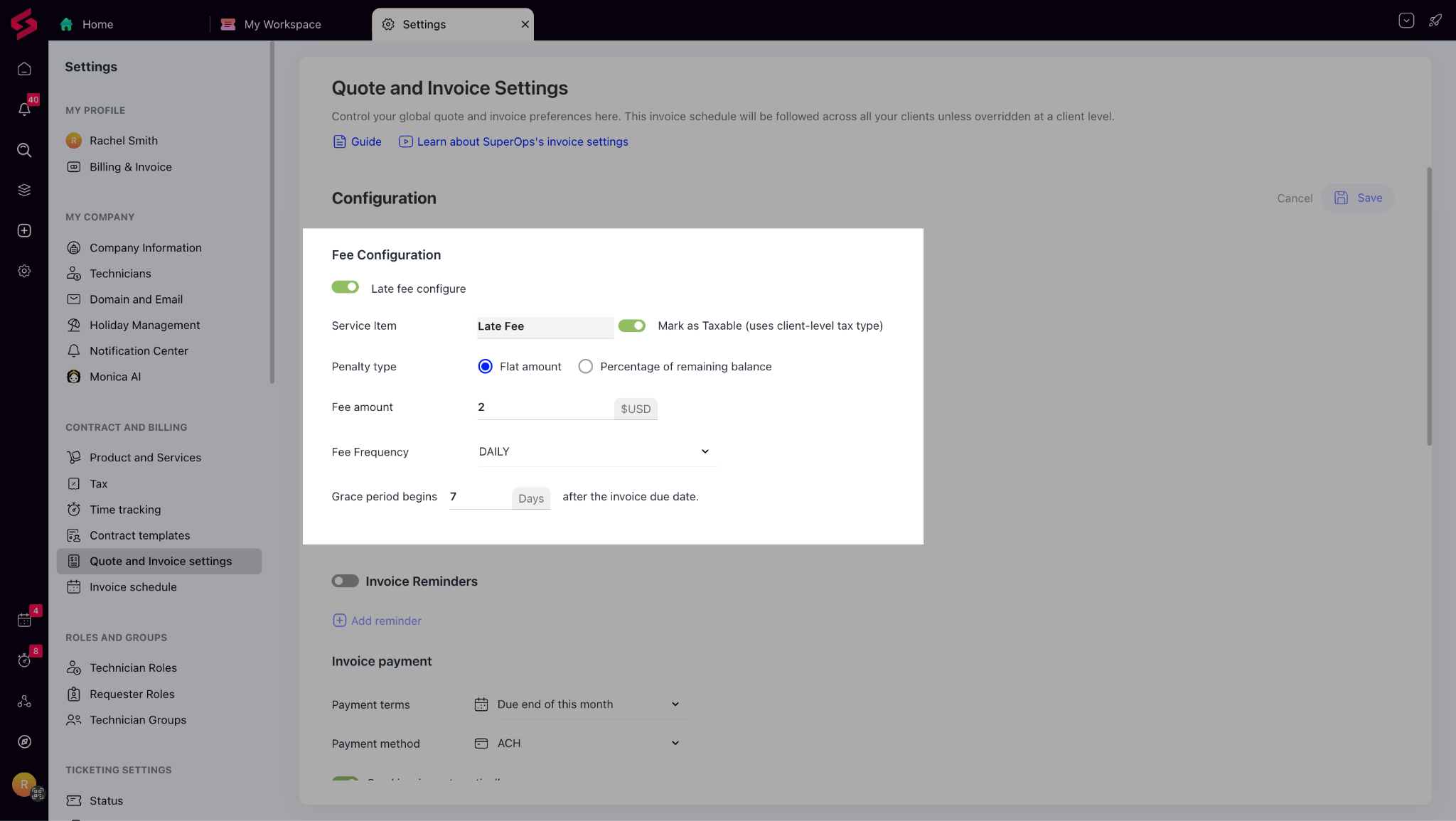The width and height of the screenshot is (1456, 821).
Task: Open the calendar icon with badge 4
Action: (x=24, y=620)
